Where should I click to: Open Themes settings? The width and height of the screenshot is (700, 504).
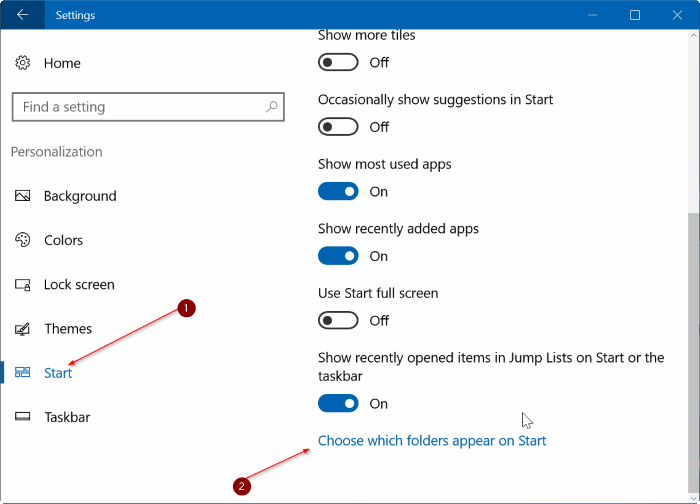[68, 329]
